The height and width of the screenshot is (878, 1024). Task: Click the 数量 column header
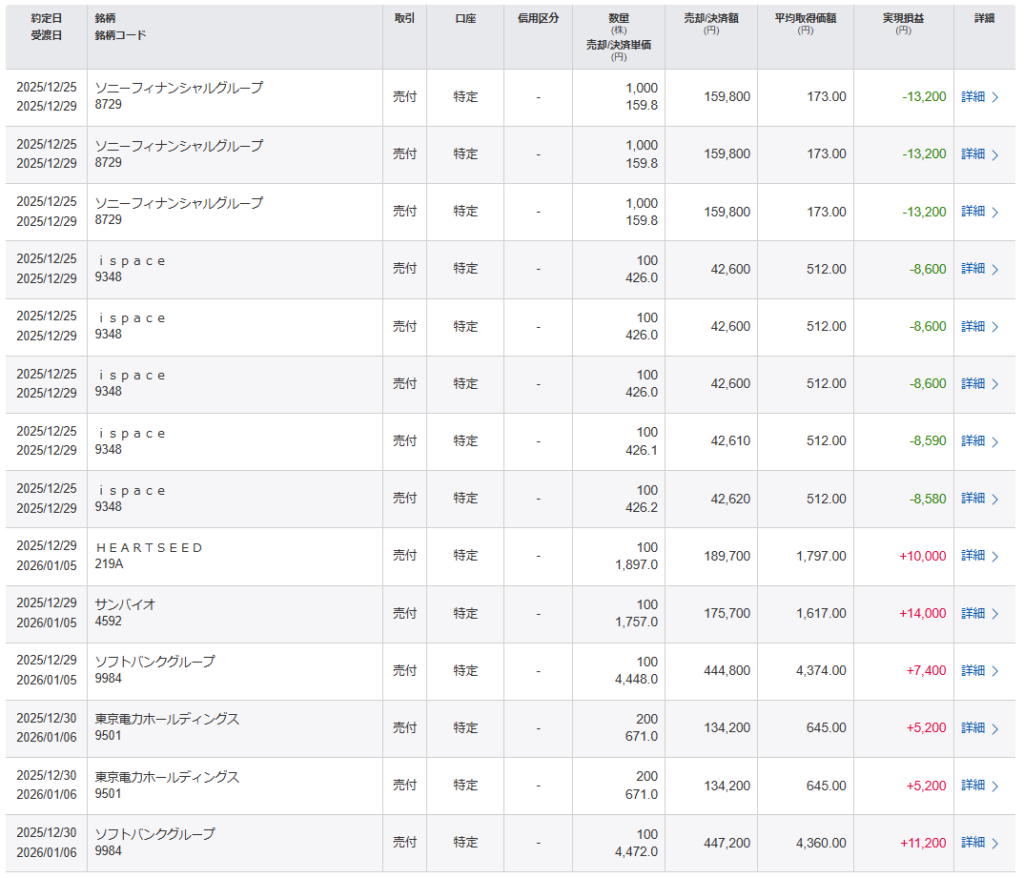pyautogui.click(x=618, y=18)
